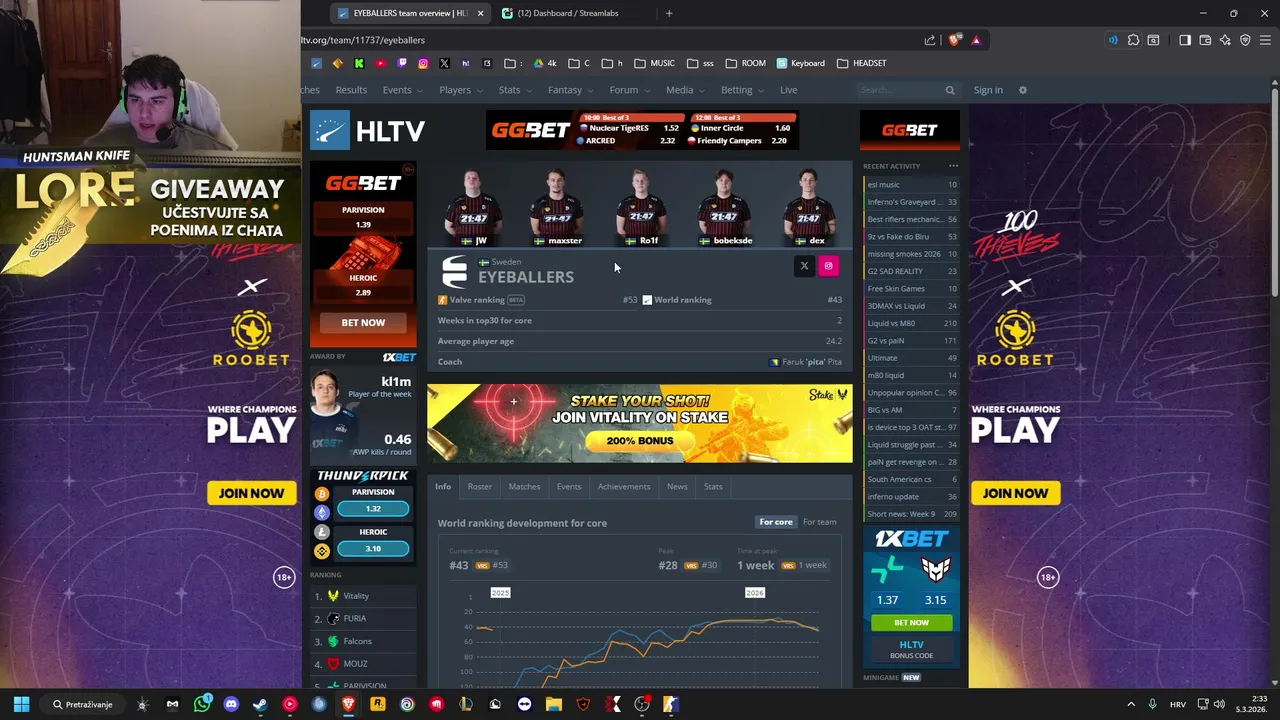This screenshot has width=1280, height=720.
Task: Open the MUSIC bookmarks folder
Action: point(654,63)
